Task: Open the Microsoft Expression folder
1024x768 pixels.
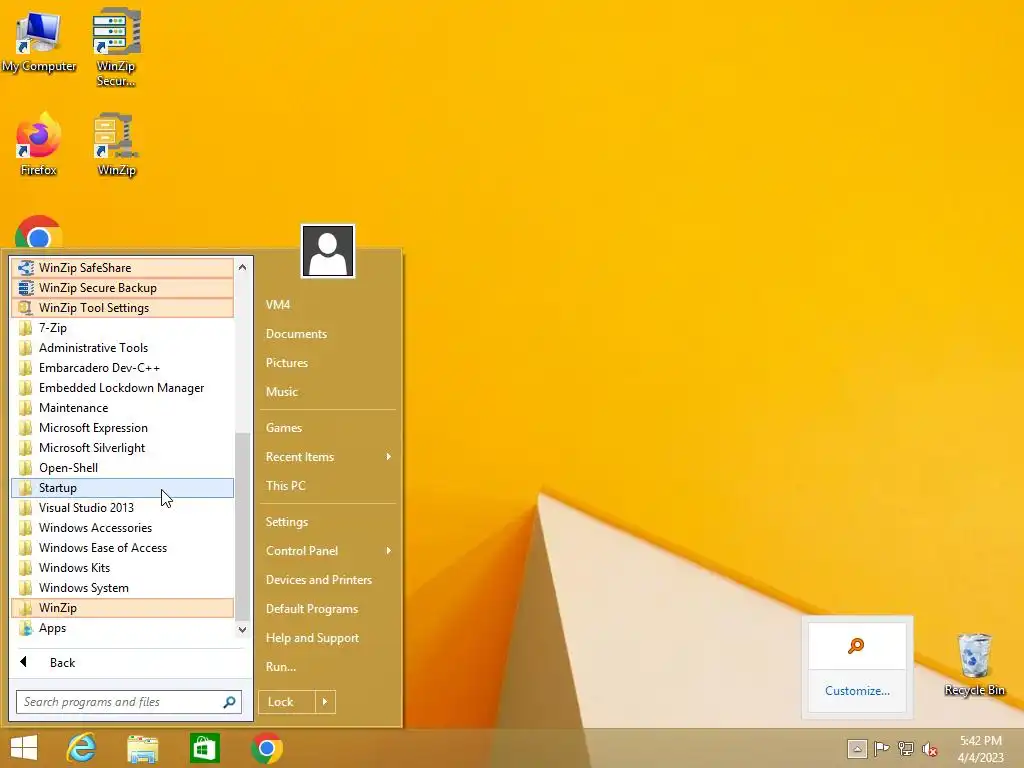Action: (x=122, y=428)
